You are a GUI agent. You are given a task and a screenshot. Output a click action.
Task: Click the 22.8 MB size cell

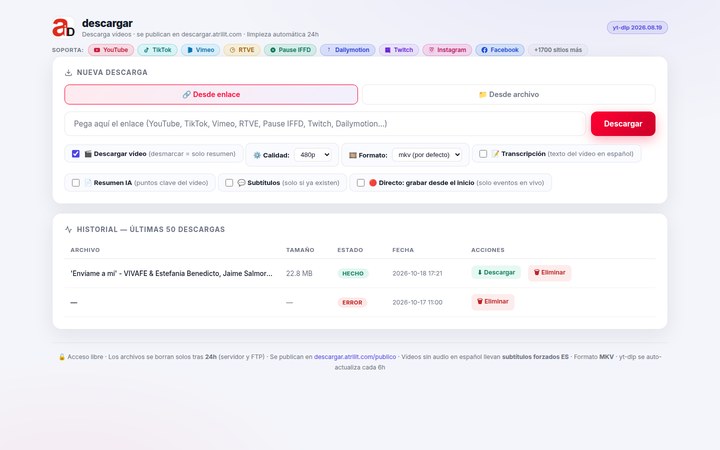pyautogui.click(x=299, y=273)
